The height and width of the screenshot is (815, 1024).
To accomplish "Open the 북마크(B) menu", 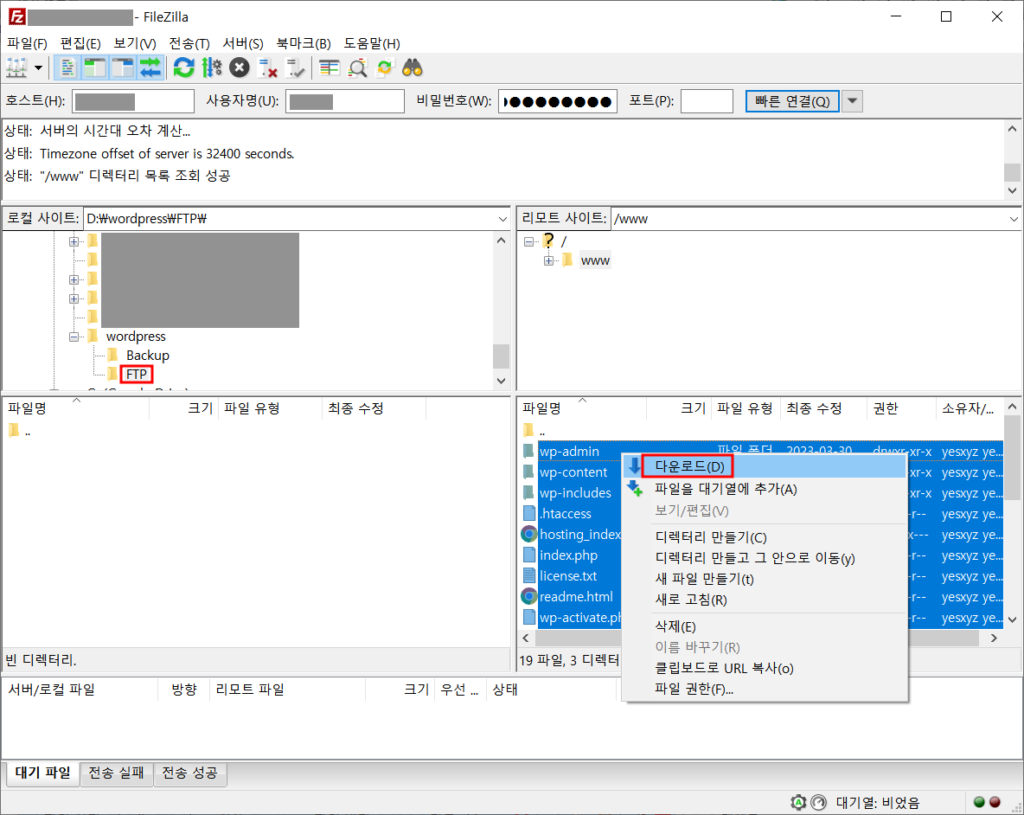I will tap(303, 43).
